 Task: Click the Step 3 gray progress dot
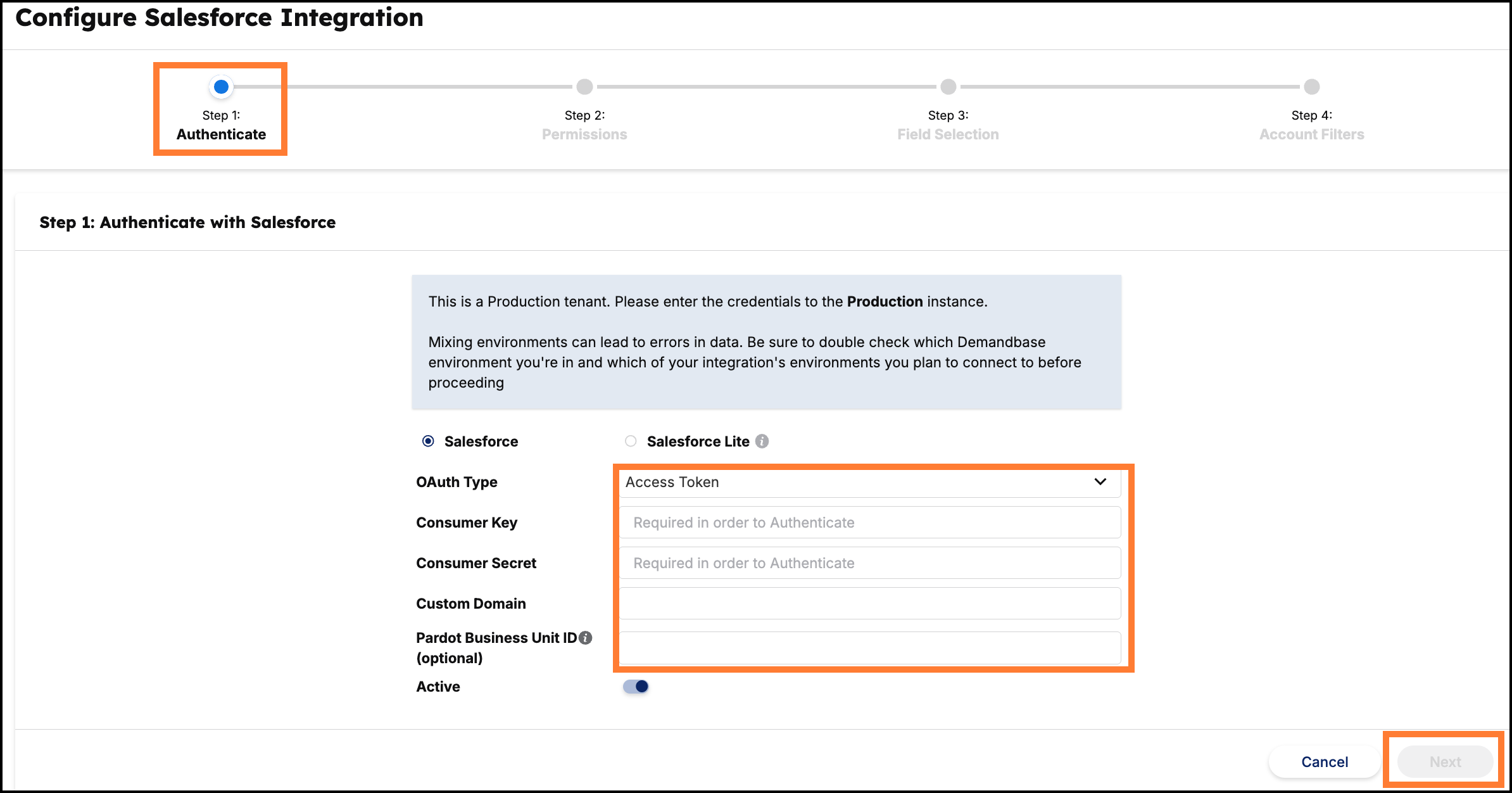pos(948,87)
